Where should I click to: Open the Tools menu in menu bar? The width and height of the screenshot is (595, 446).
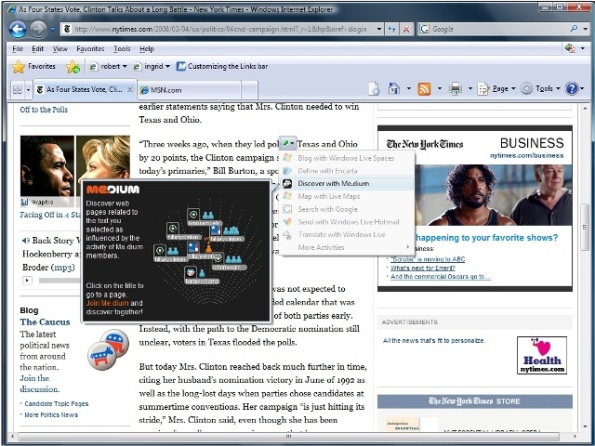click(122, 49)
